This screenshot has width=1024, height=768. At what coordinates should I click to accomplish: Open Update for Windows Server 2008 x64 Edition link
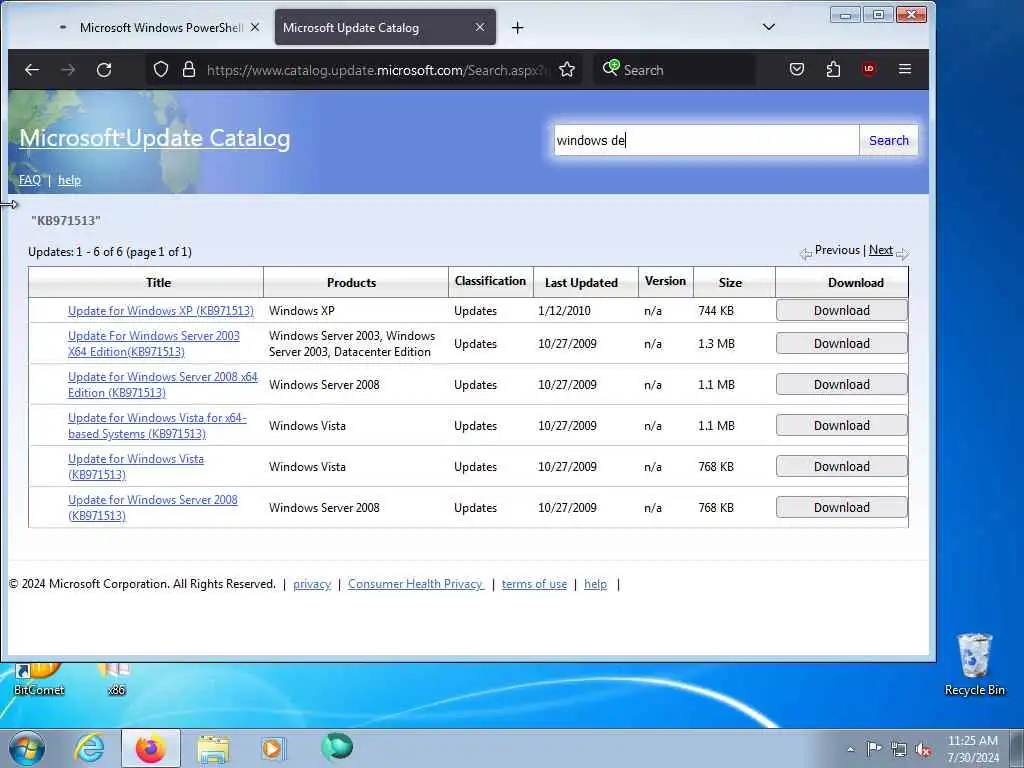pyautogui.click(x=163, y=385)
